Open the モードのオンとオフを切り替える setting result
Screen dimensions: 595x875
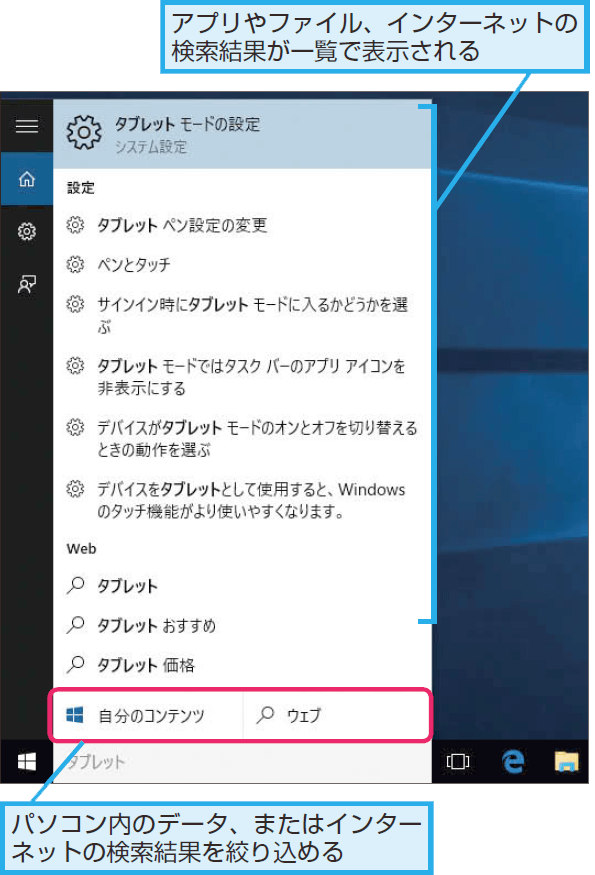[242, 439]
